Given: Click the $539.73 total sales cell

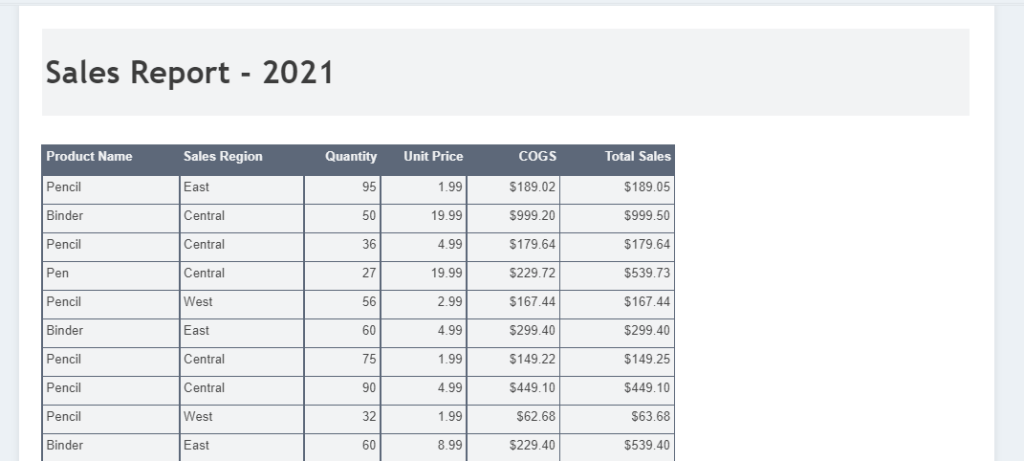Looking at the screenshot, I should tap(647, 273).
